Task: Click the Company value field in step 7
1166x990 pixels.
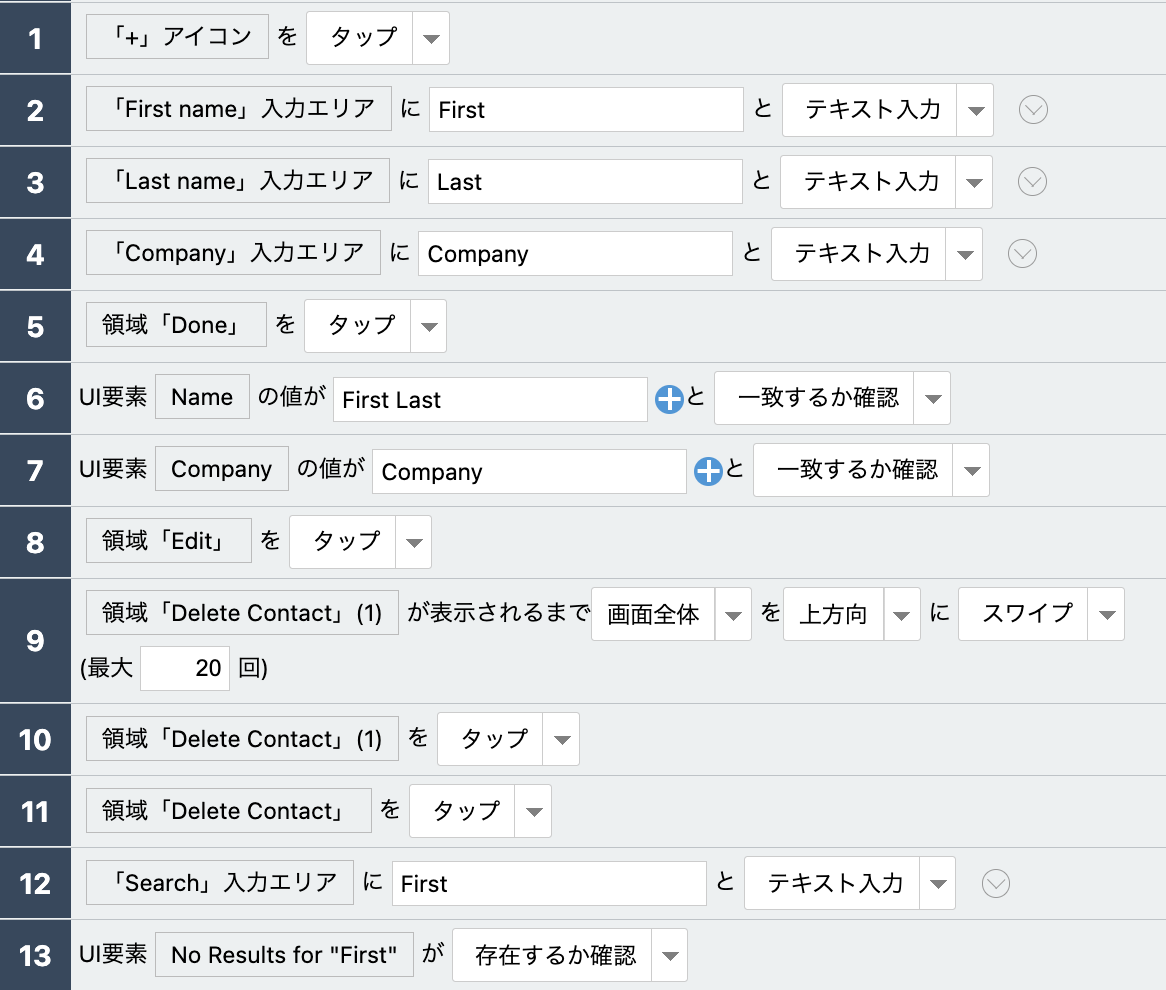Action: [x=529, y=472]
